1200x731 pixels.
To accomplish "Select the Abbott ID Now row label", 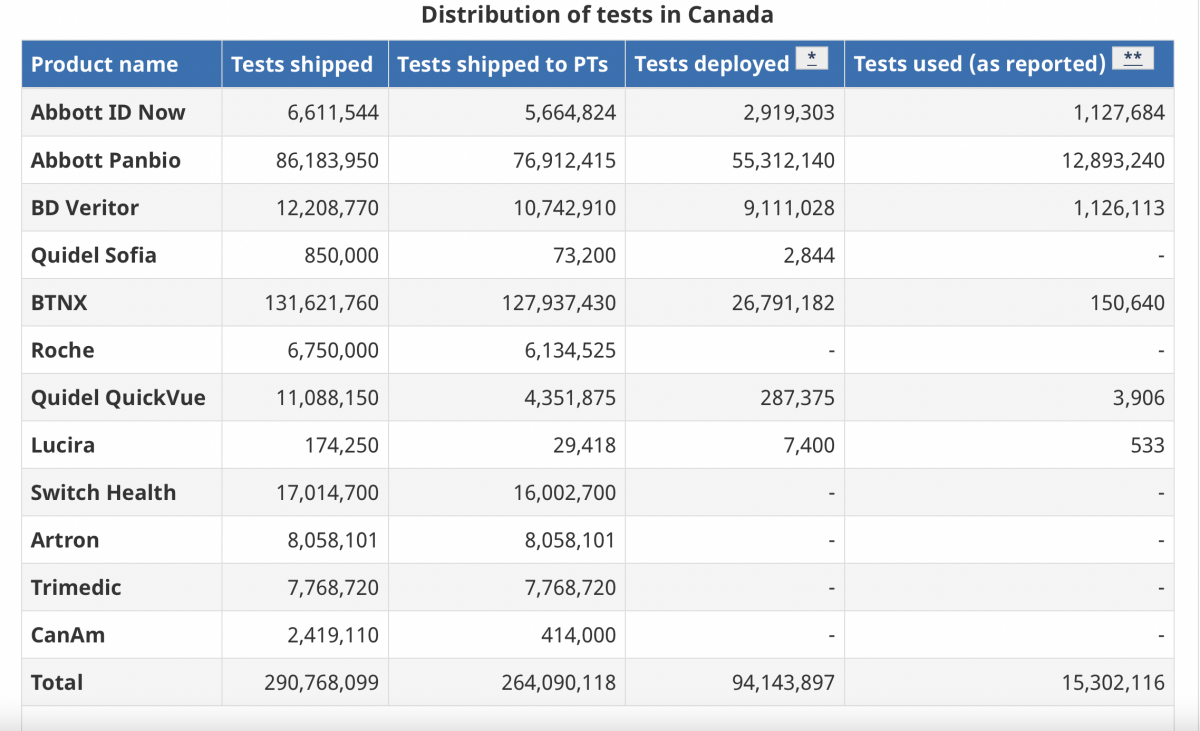I will pyautogui.click(x=108, y=113).
